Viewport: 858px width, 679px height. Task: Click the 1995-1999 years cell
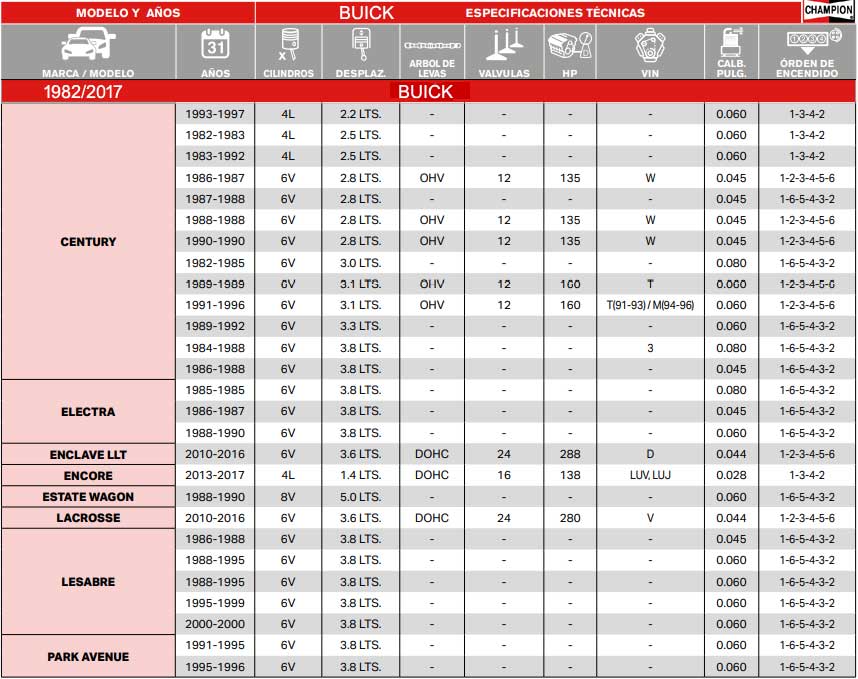215,603
